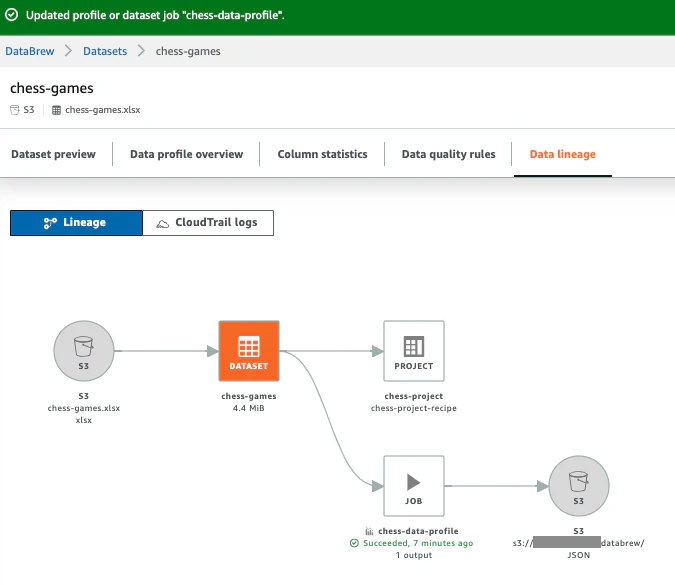The height and width of the screenshot is (585, 675).
Task: Open the Data profile overview tab
Action: 186,154
